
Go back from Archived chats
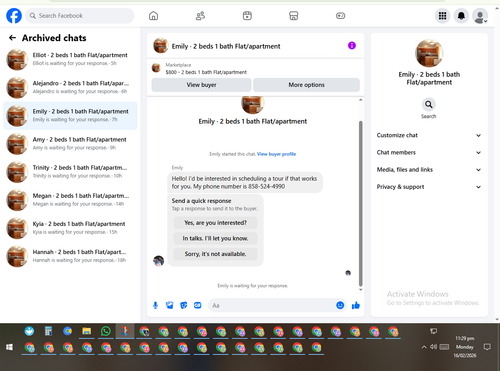click(x=12, y=38)
